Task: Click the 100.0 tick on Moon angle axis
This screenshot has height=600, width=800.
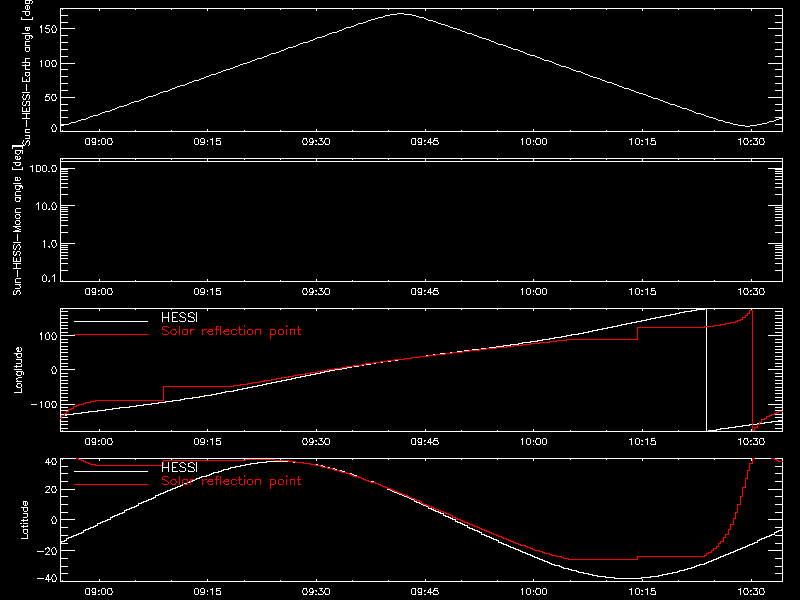Action: tap(43, 168)
